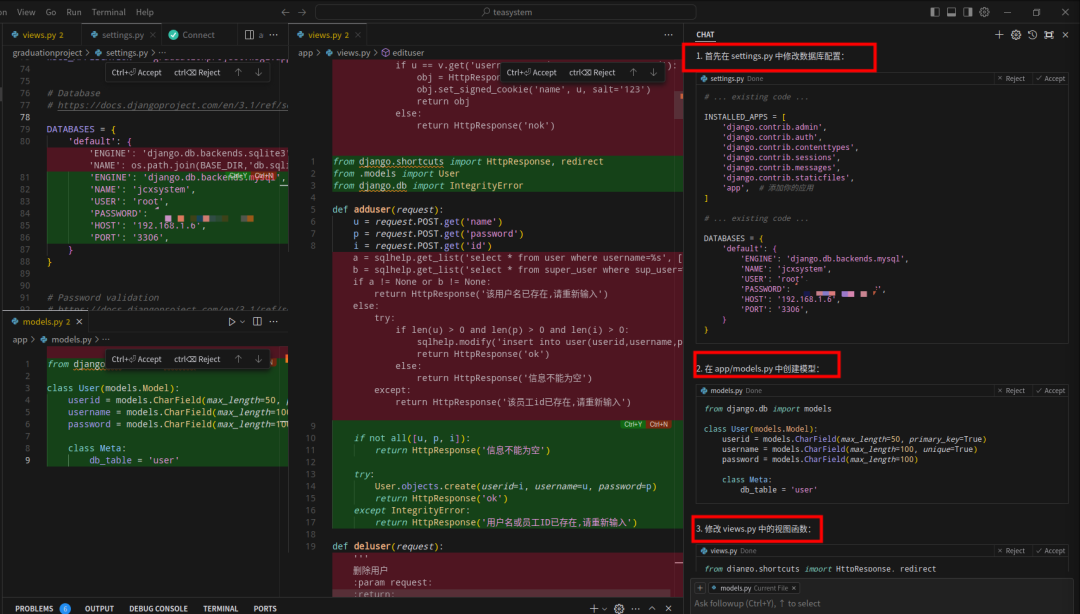The width and height of the screenshot is (1080, 614).
Task: Reject the models.py chat code block
Action: 1011,391
